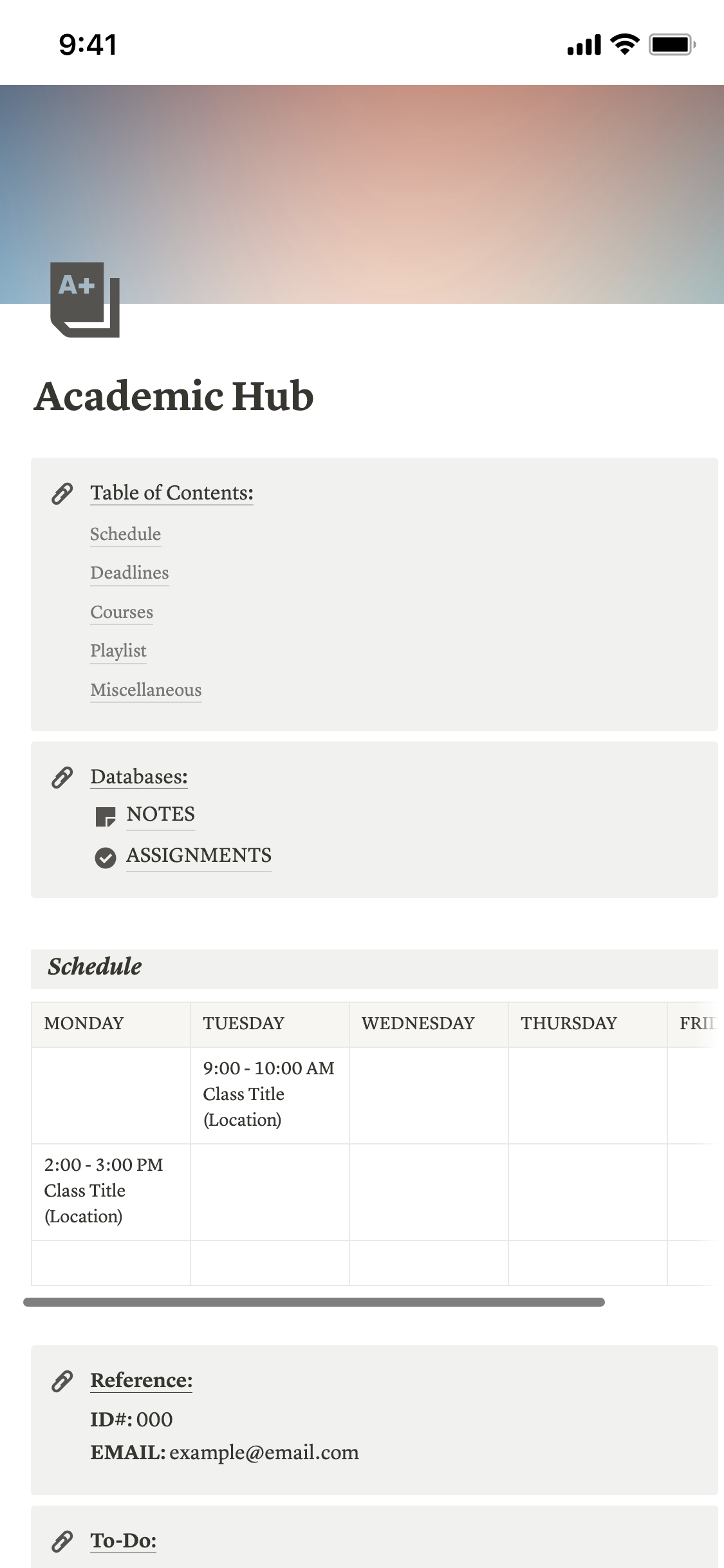
Task: Open the Miscellaneous contents link
Action: (146, 690)
